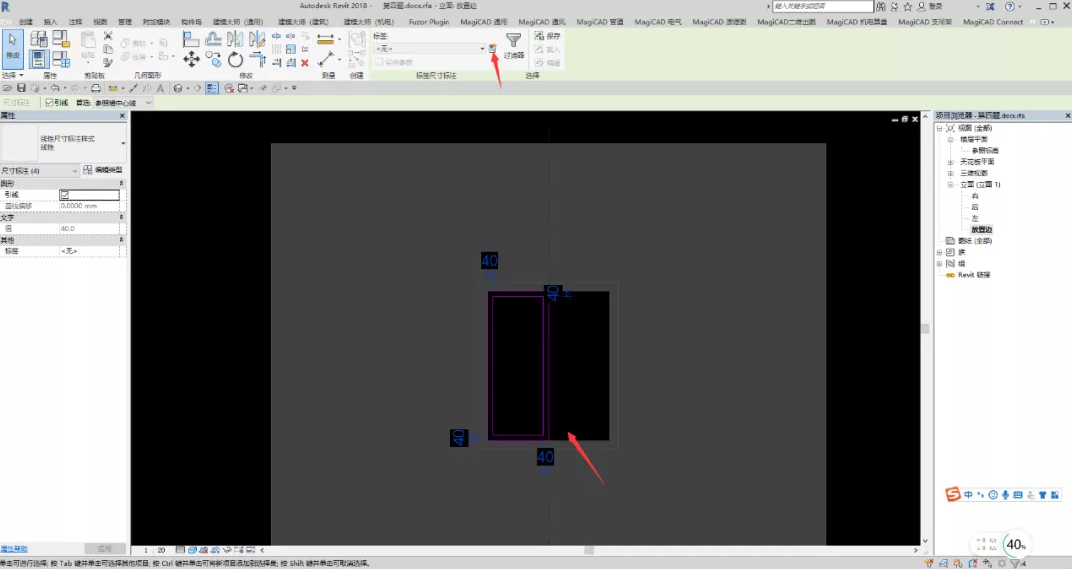Expand the Ceiling Plans tree node
This screenshot has height=569, width=1072.
click(950, 162)
